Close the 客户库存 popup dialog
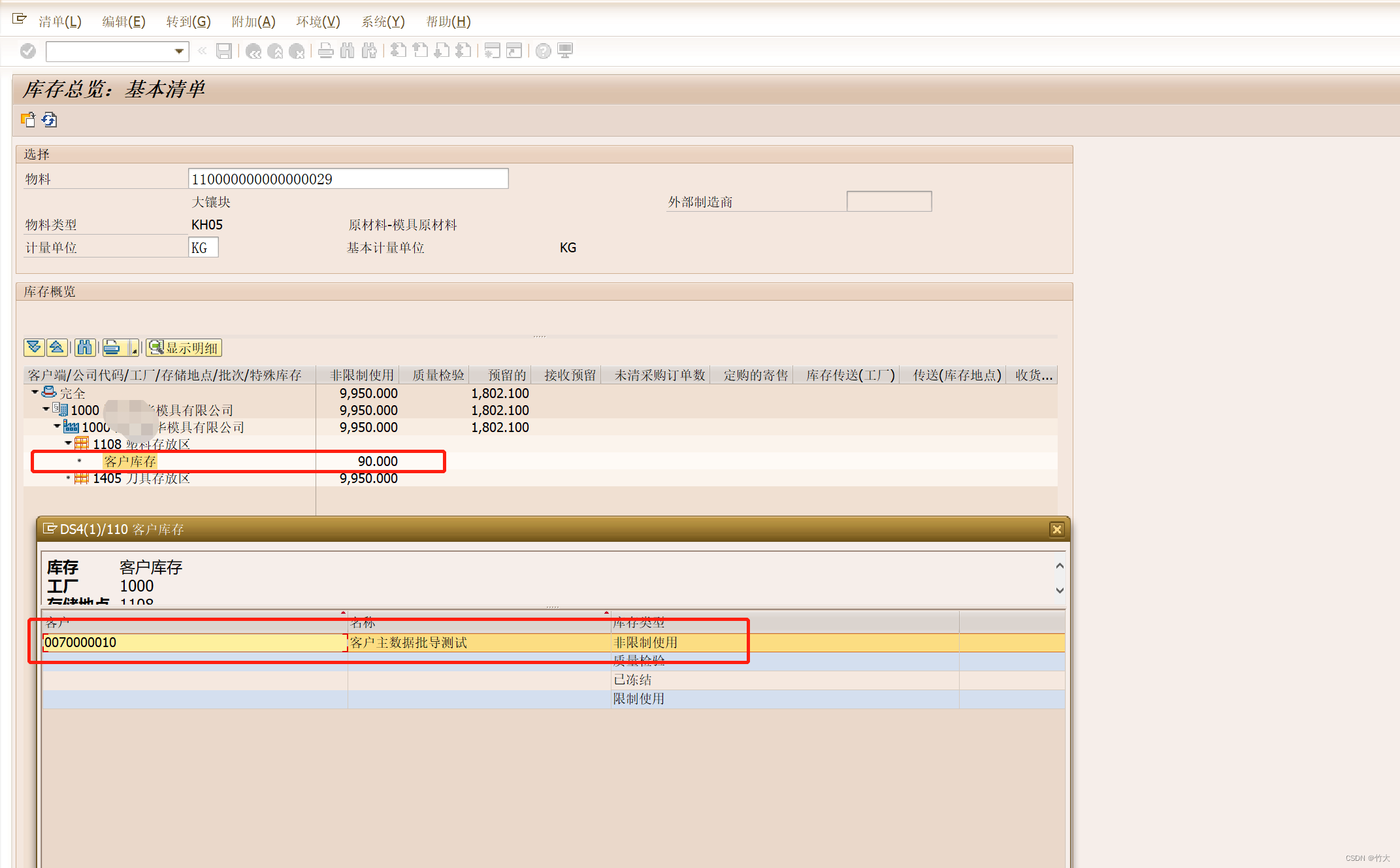The height and width of the screenshot is (868, 1400). pos(1056,529)
